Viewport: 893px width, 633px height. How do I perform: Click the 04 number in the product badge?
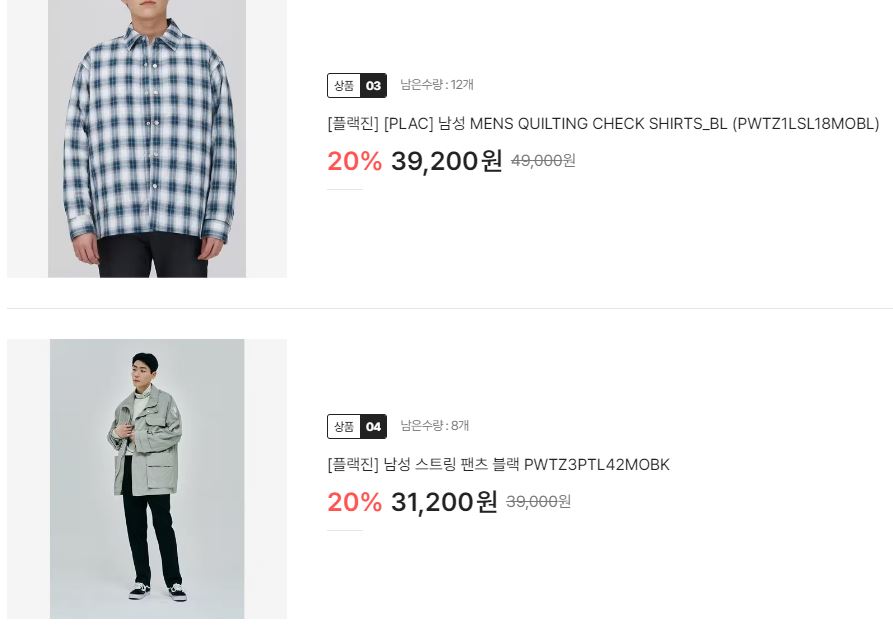(374, 426)
